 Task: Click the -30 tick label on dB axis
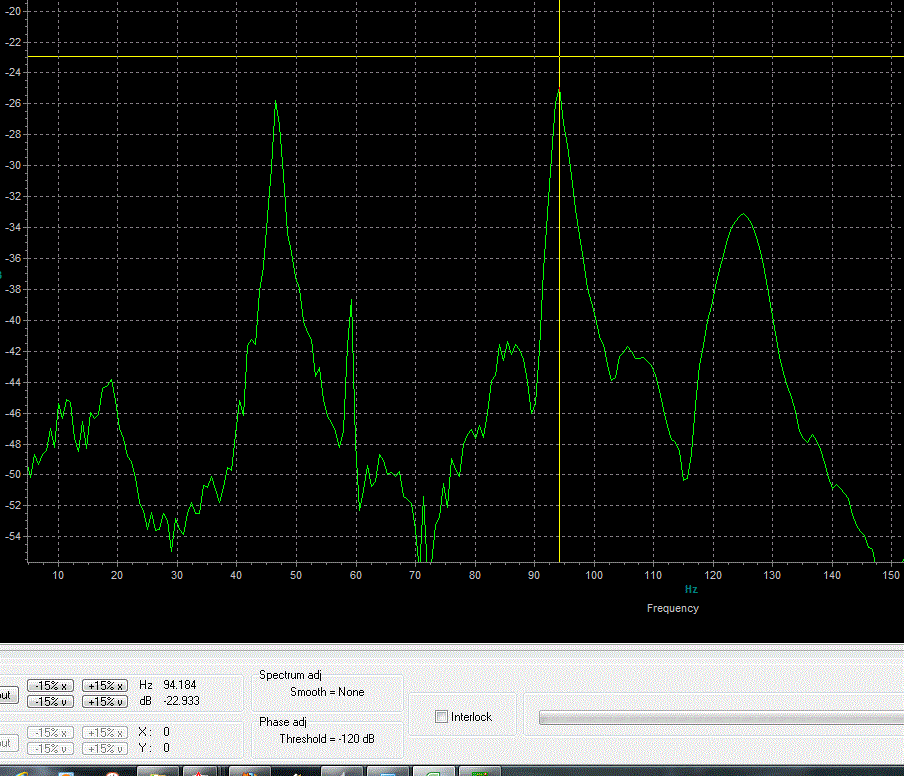pos(13,165)
